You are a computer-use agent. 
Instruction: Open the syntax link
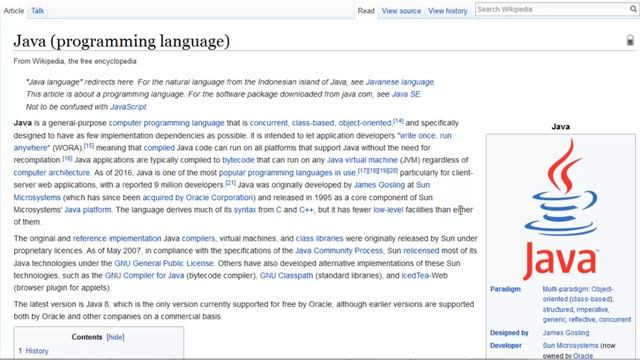pyautogui.click(x=245, y=210)
